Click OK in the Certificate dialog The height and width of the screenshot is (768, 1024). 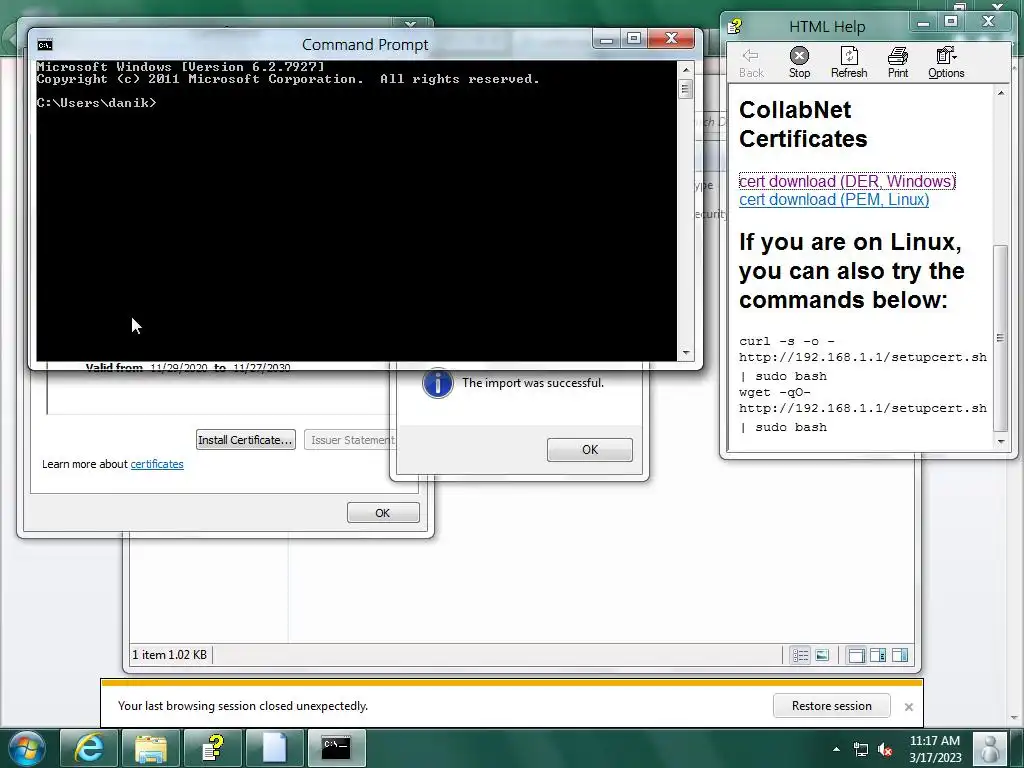pyautogui.click(x=383, y=513)
